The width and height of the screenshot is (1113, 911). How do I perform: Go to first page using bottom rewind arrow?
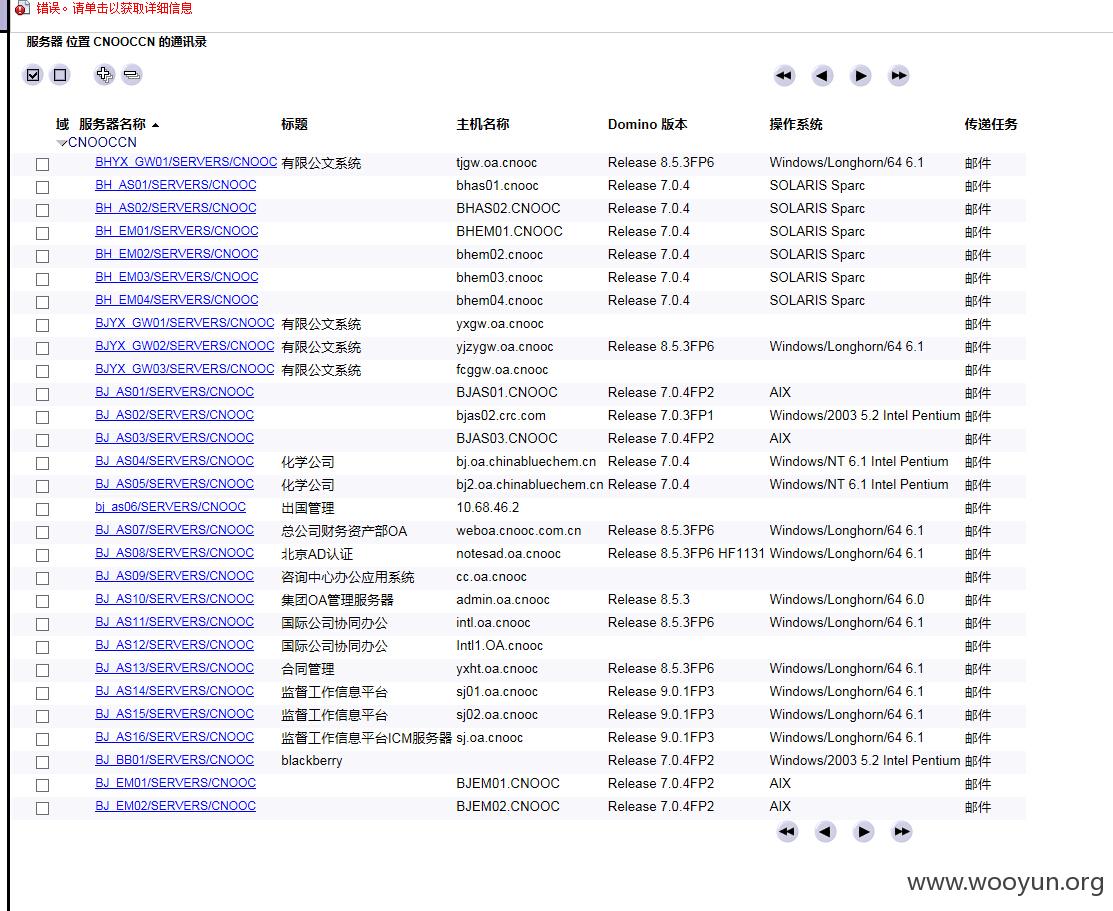point(787,831)
